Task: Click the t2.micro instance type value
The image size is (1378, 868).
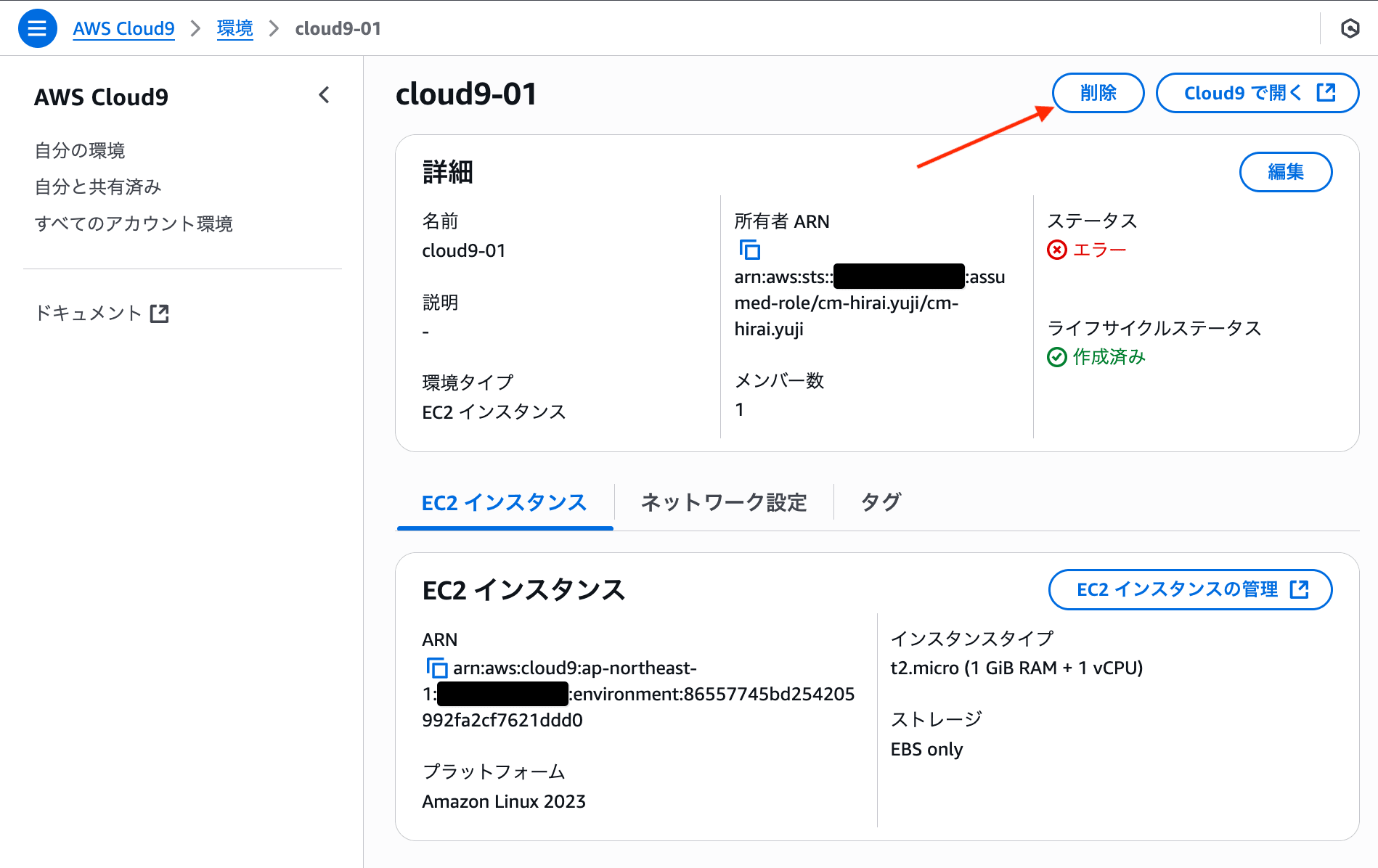Action: (x=1016, y=668)
